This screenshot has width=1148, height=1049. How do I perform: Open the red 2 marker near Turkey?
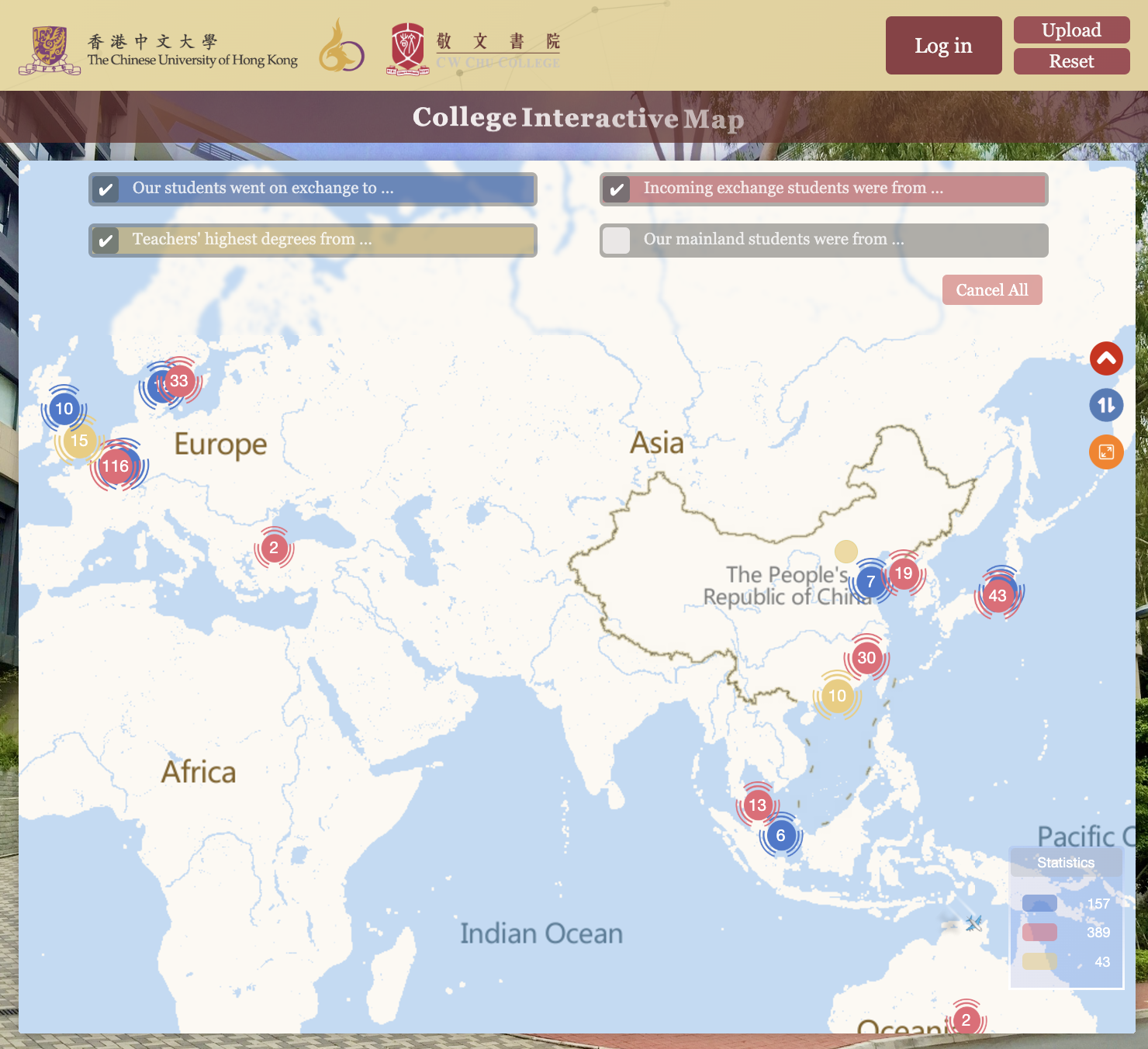274,548
